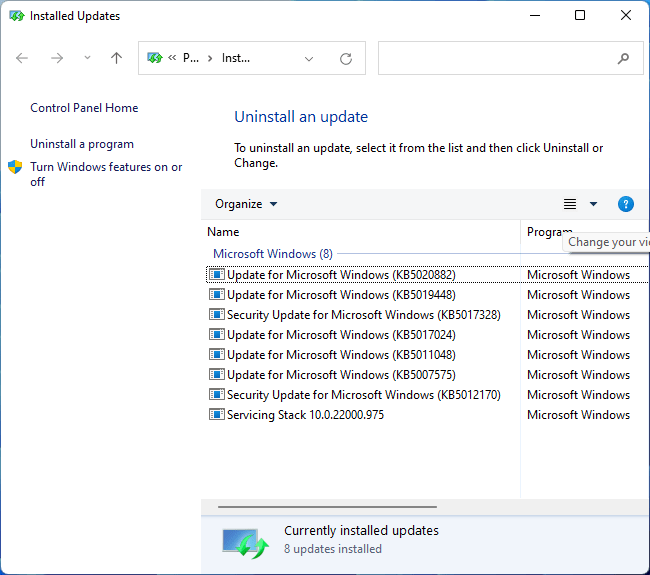Click the icon of update KB5017024

(x=217, y=334)
